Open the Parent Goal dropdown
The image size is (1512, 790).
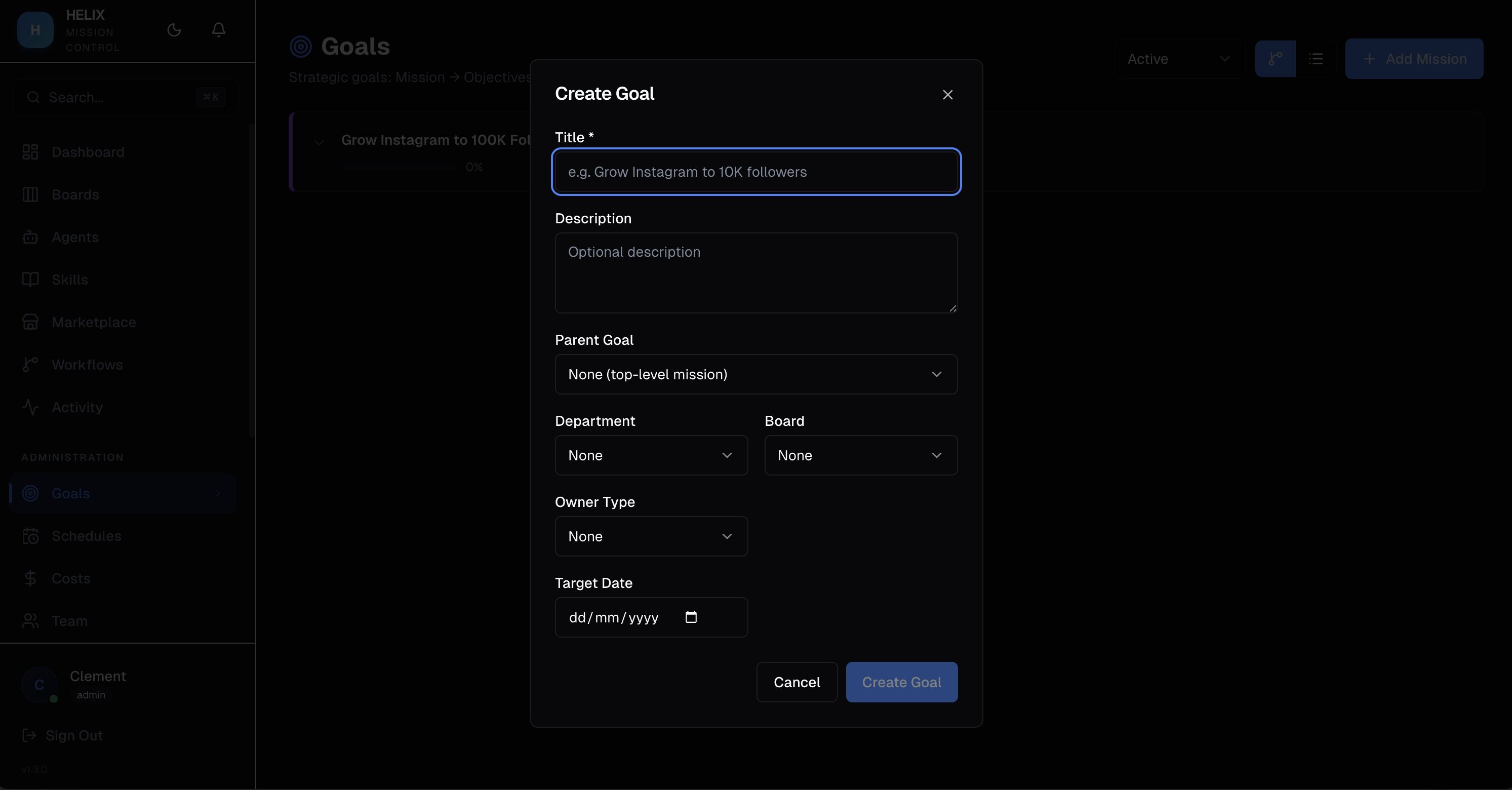[x=756, y=374]
